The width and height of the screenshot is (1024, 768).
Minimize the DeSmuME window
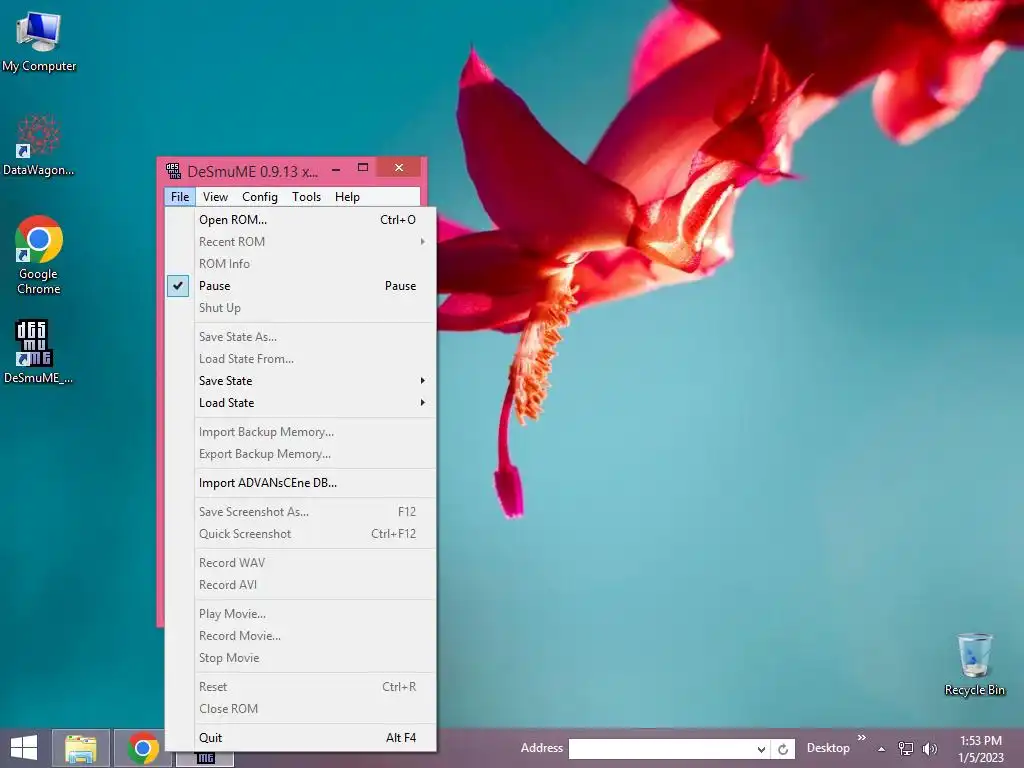336,169
